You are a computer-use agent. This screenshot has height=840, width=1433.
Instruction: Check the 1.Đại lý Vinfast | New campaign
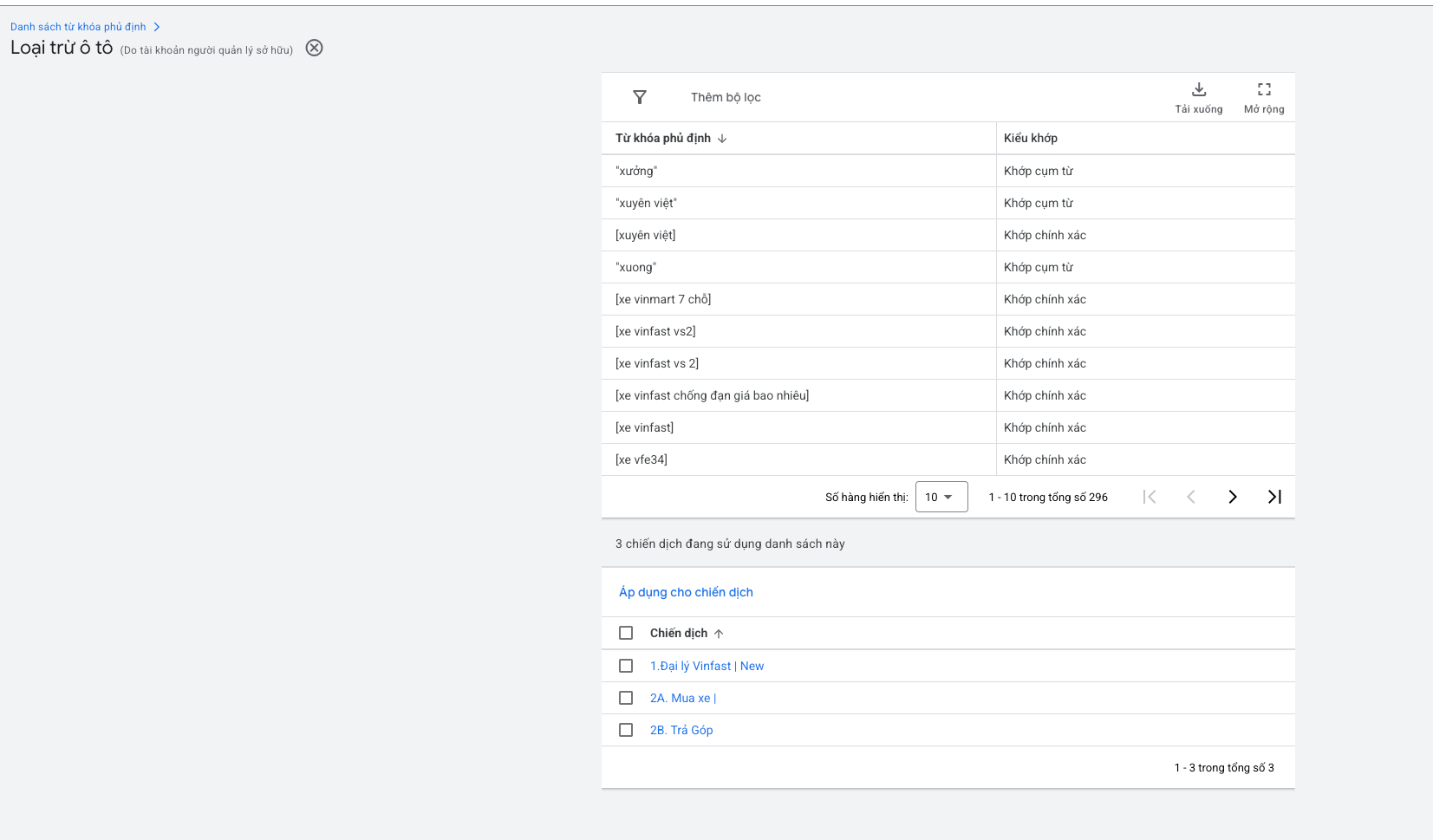point(626,666)
